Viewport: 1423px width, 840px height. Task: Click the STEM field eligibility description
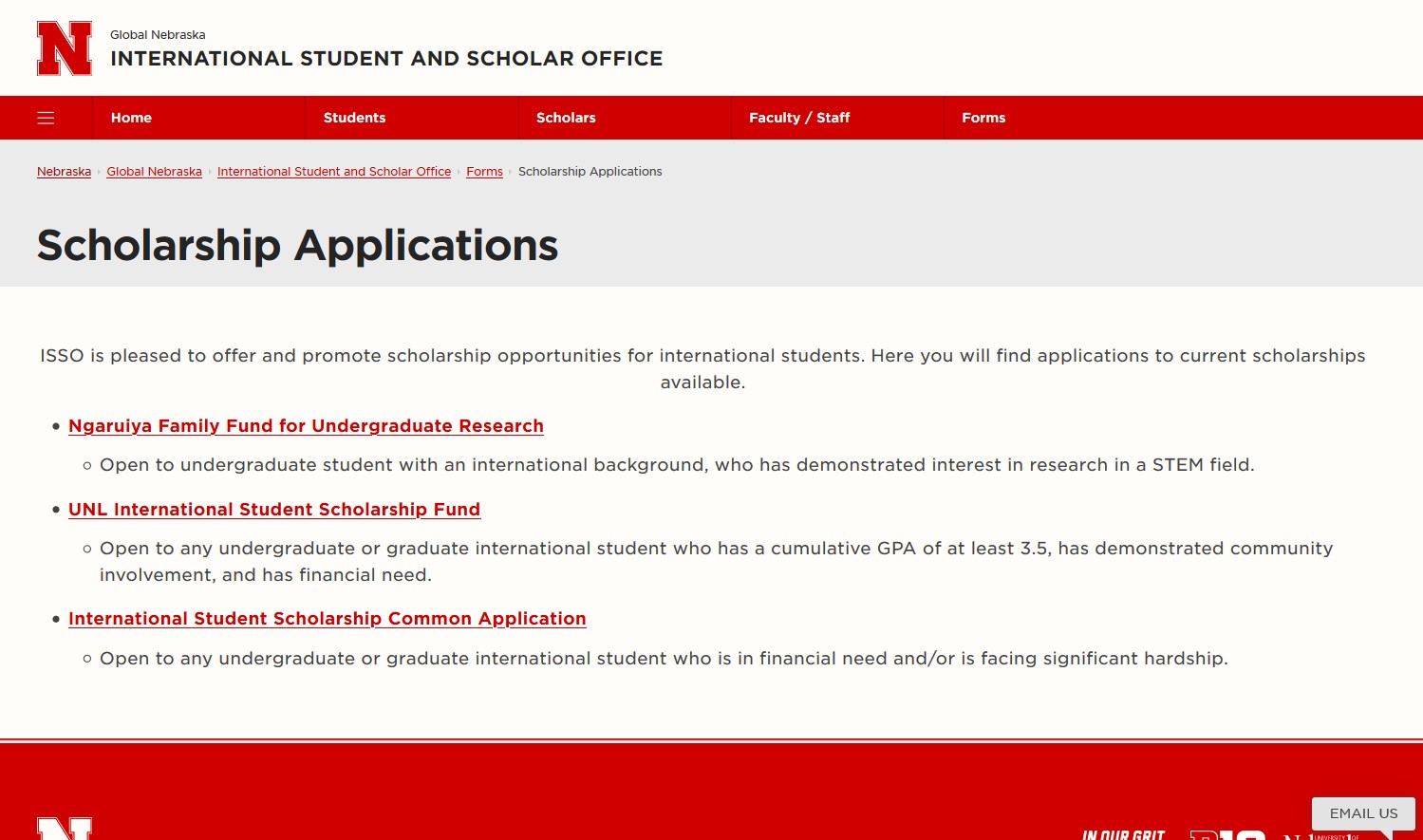pos(677,465)
